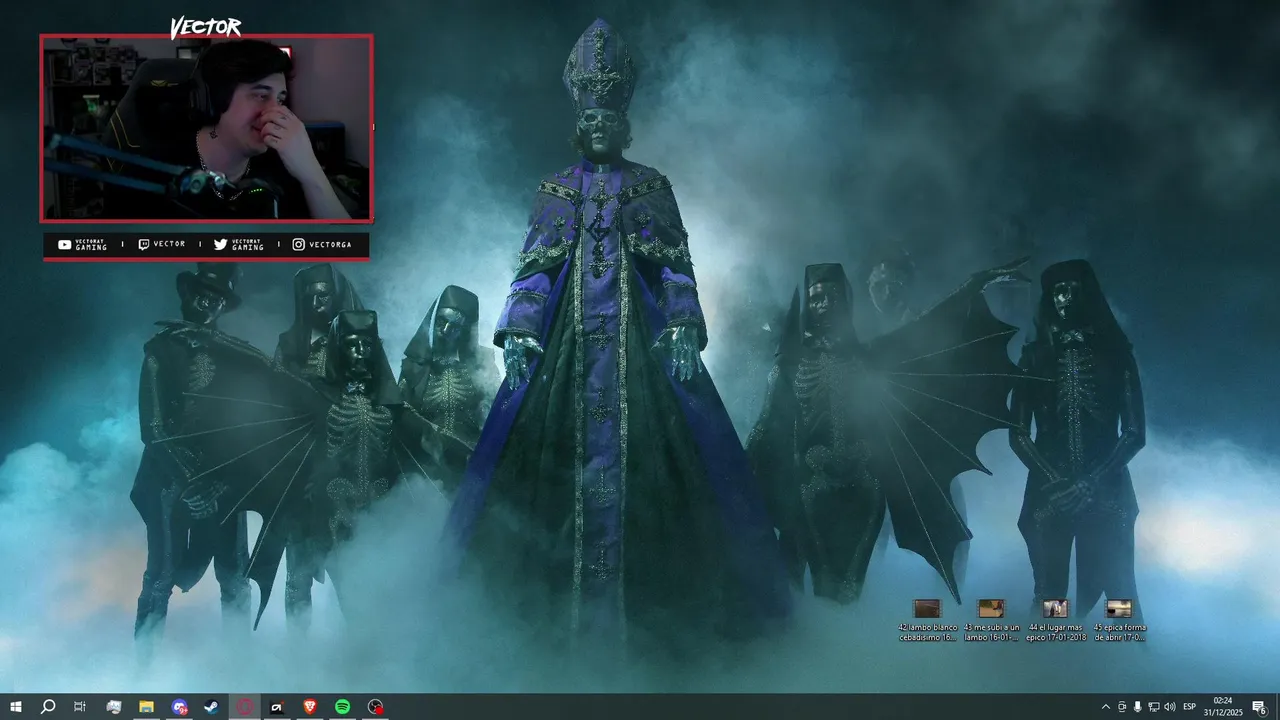Open Discord with the 9+ badge
This screenshot has height=720, width=1280.
179,707
